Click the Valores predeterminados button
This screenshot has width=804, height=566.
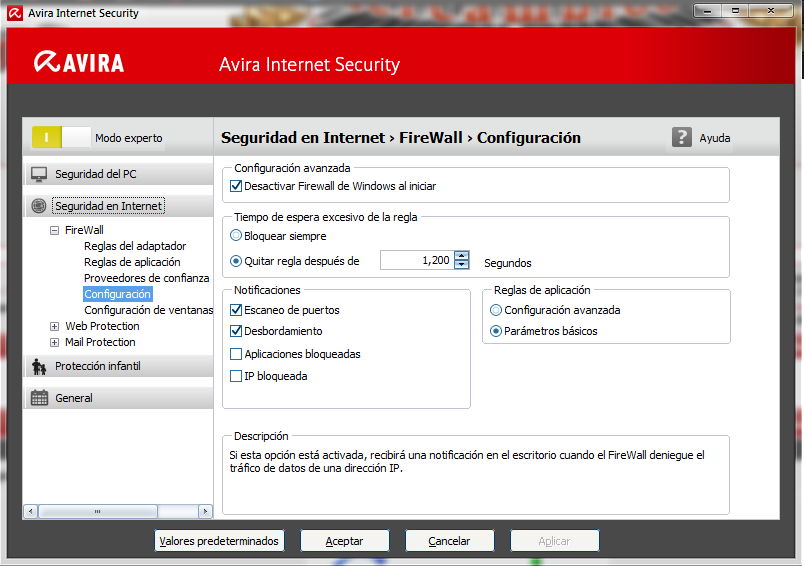pyautogui.click(x=219, y=541)
